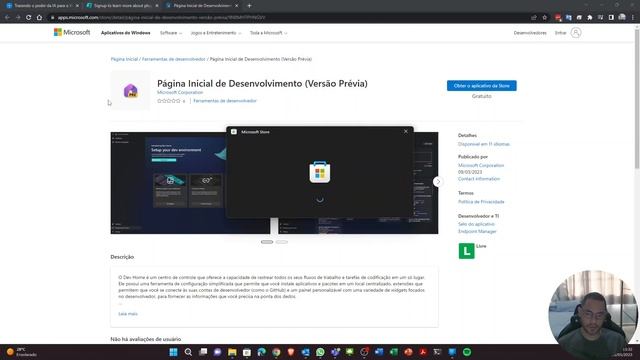Select the Aplicativos do Windows menu item
640x360 pixels.
(126, 33)
